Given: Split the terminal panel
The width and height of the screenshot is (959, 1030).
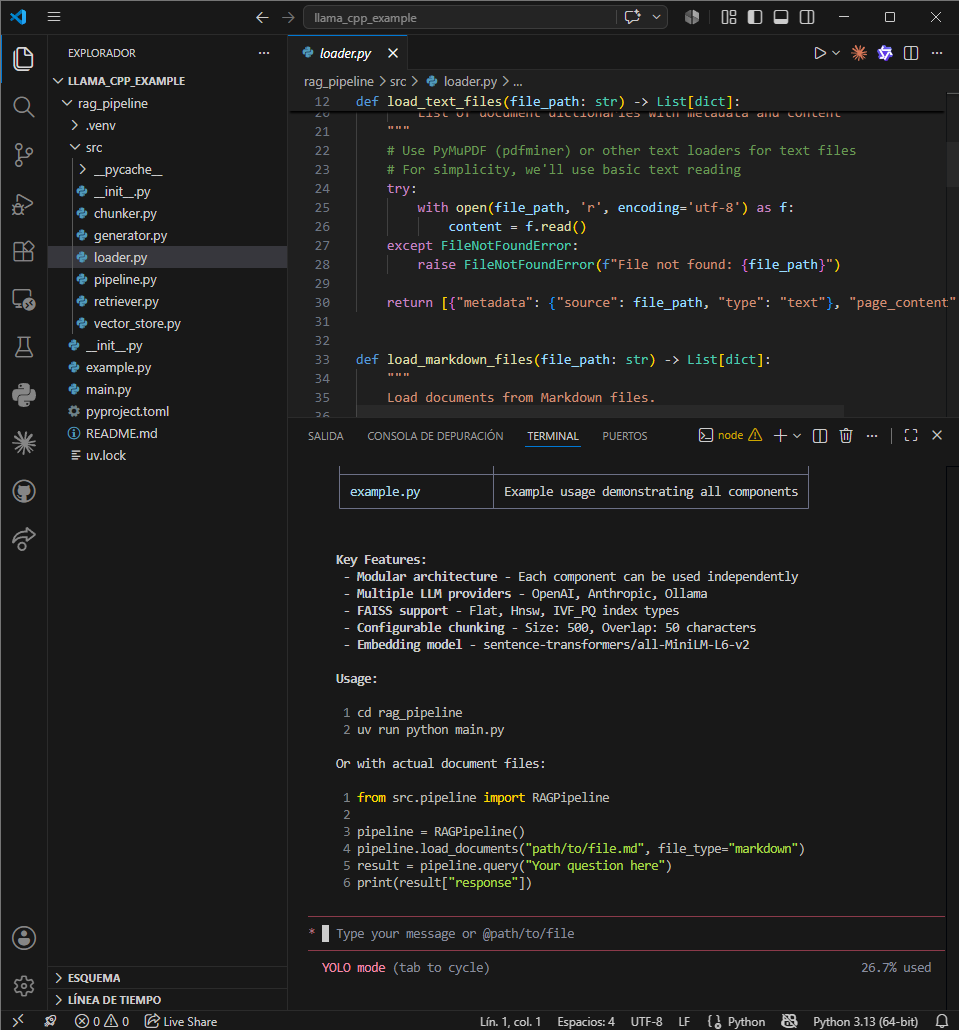Looking at the screenshot, I should pyautogui.click(x=820, y=436).
